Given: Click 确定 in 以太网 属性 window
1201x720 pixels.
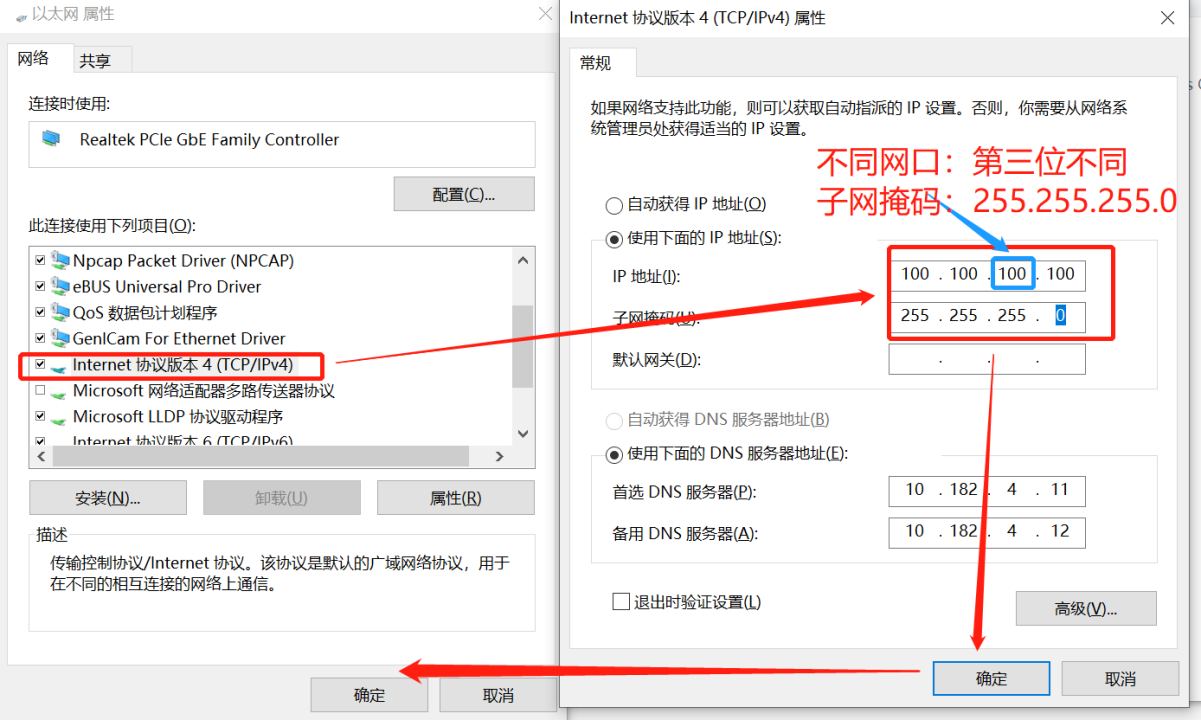Looking at the screenshot, I should coord(369,695).
